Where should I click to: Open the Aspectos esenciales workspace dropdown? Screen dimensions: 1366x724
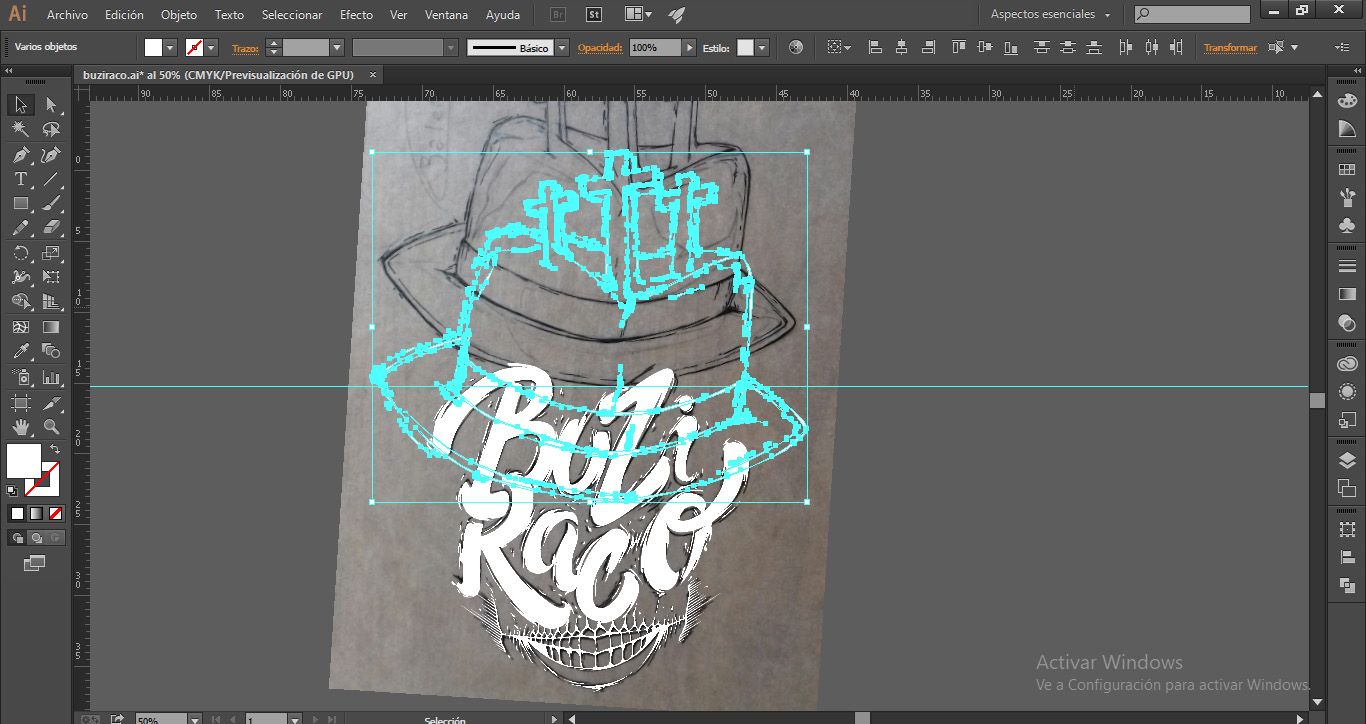pos(1051,15)
